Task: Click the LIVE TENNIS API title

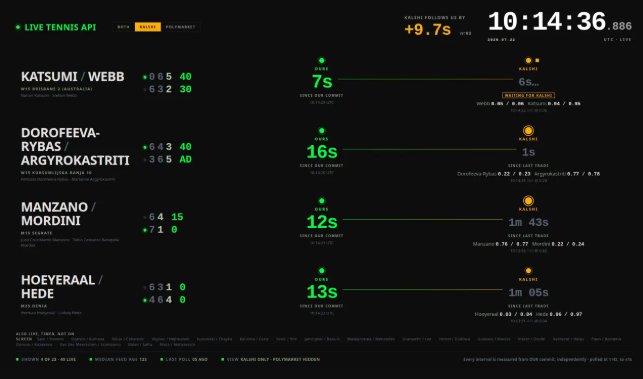Action: coord(60,27)
